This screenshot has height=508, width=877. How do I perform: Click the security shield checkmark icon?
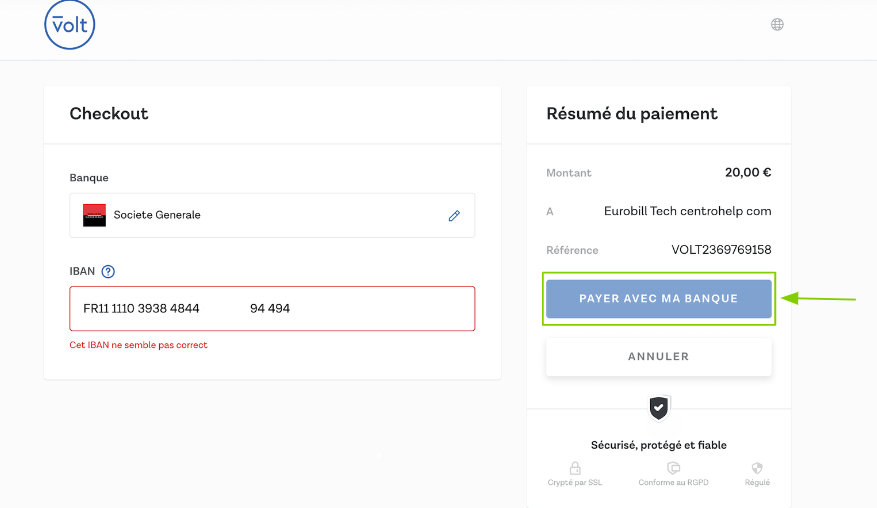tap(658, 408)
